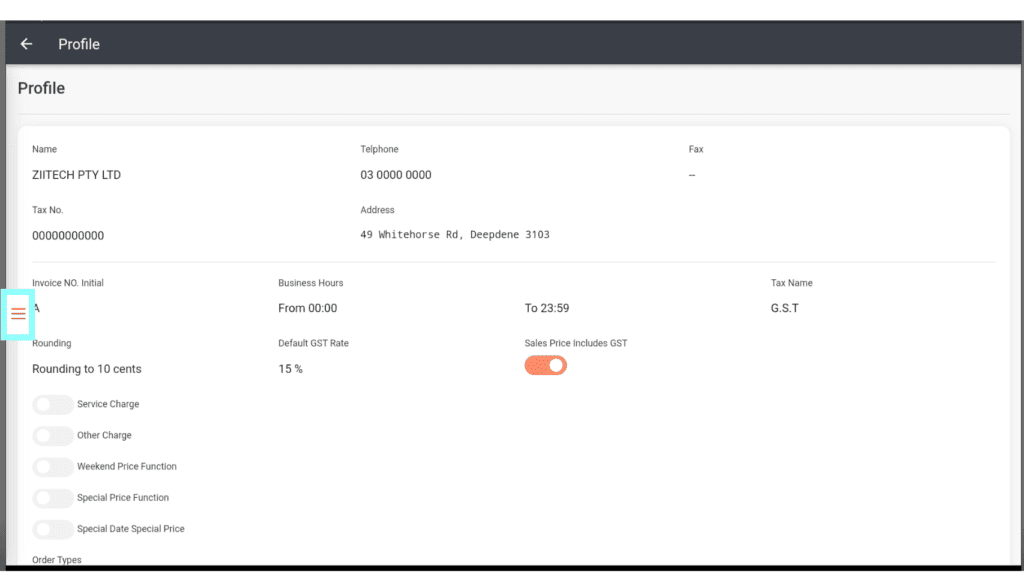Open the Default GST Rate 15 % value
This screenshot has height=583, width=1024.
pyautogui.click(x=290, y=369)
